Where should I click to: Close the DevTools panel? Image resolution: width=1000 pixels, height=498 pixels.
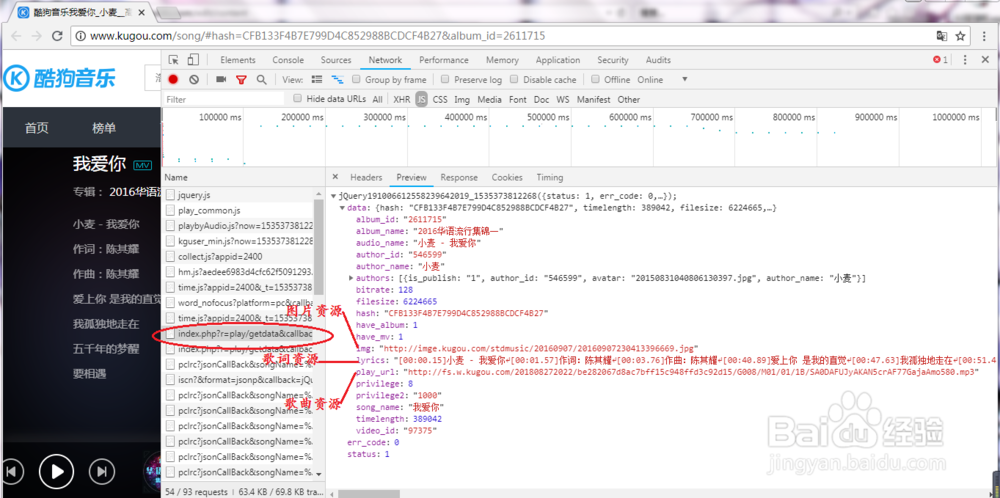(x=985, y=60)
